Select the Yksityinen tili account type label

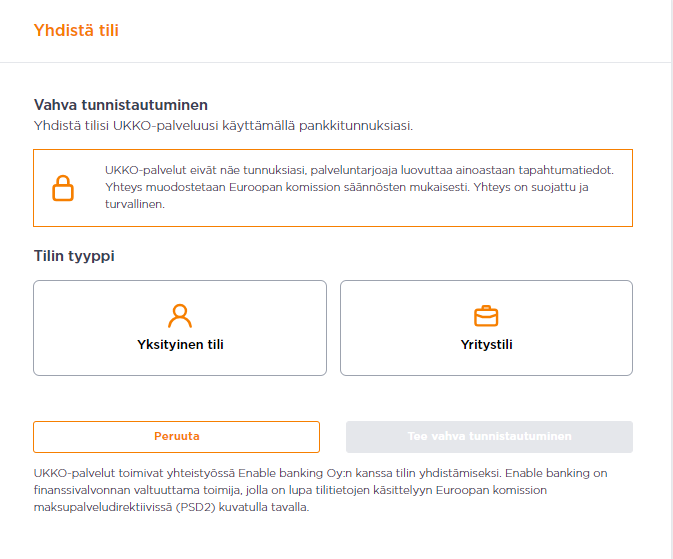(180, 345)
